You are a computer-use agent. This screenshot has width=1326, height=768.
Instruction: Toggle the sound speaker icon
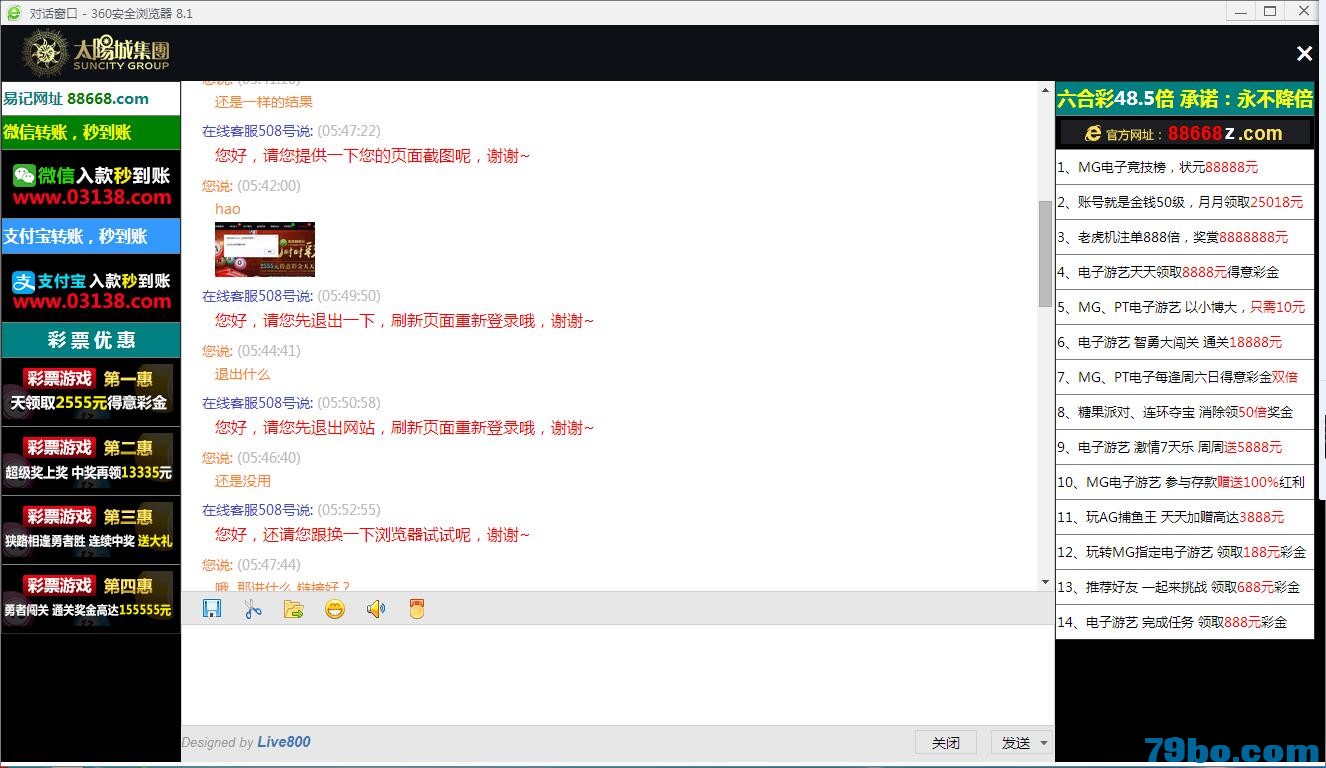(376, 608)
